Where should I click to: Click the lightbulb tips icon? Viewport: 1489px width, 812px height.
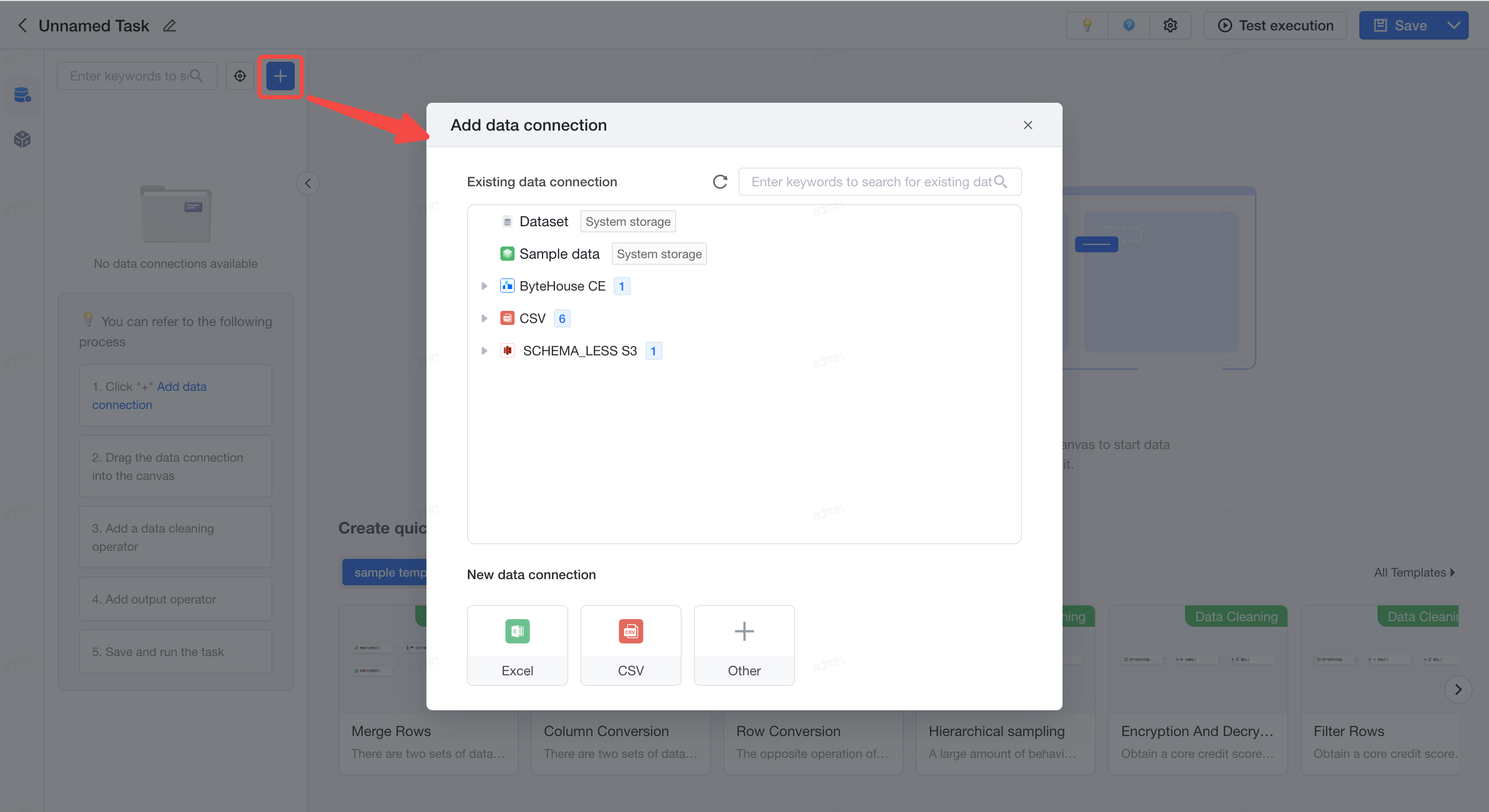1087,25
